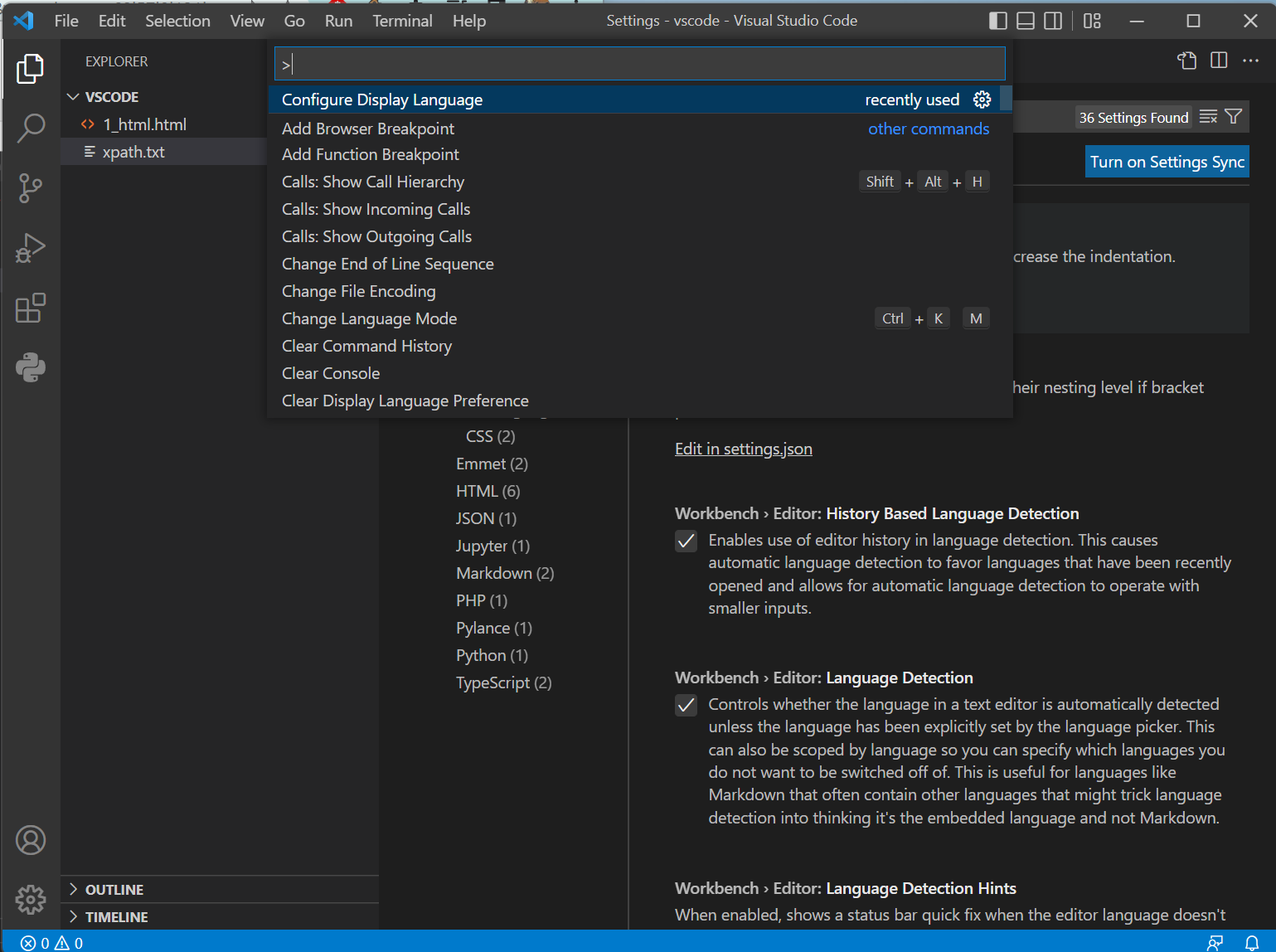
Task: Select Clear Console command
Action: click(x=633, y=373)
